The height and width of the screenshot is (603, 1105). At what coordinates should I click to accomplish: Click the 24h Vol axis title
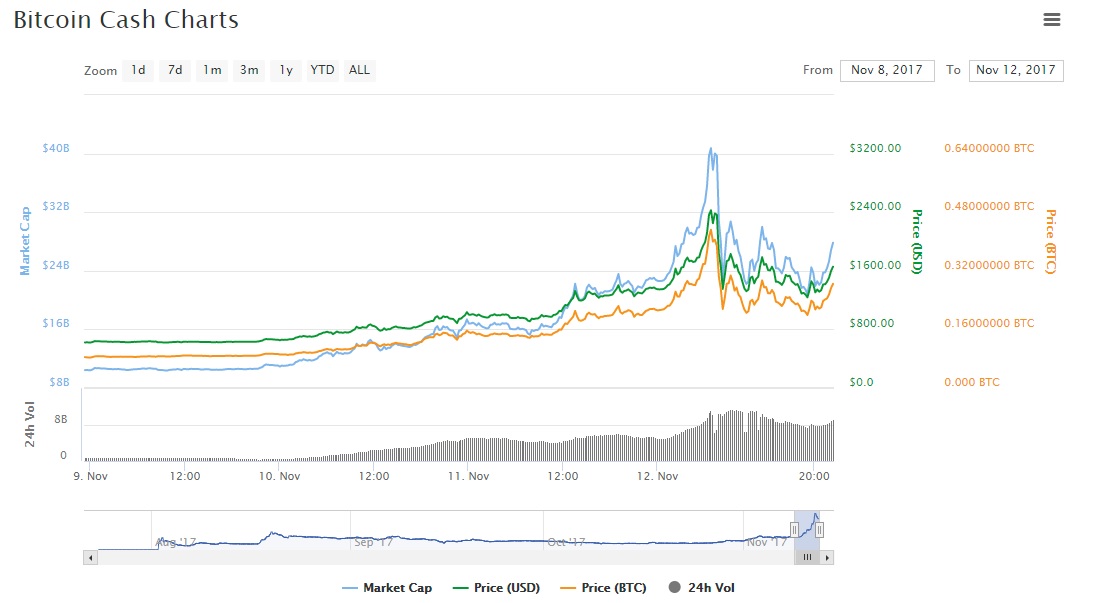[x=30, y=424]
